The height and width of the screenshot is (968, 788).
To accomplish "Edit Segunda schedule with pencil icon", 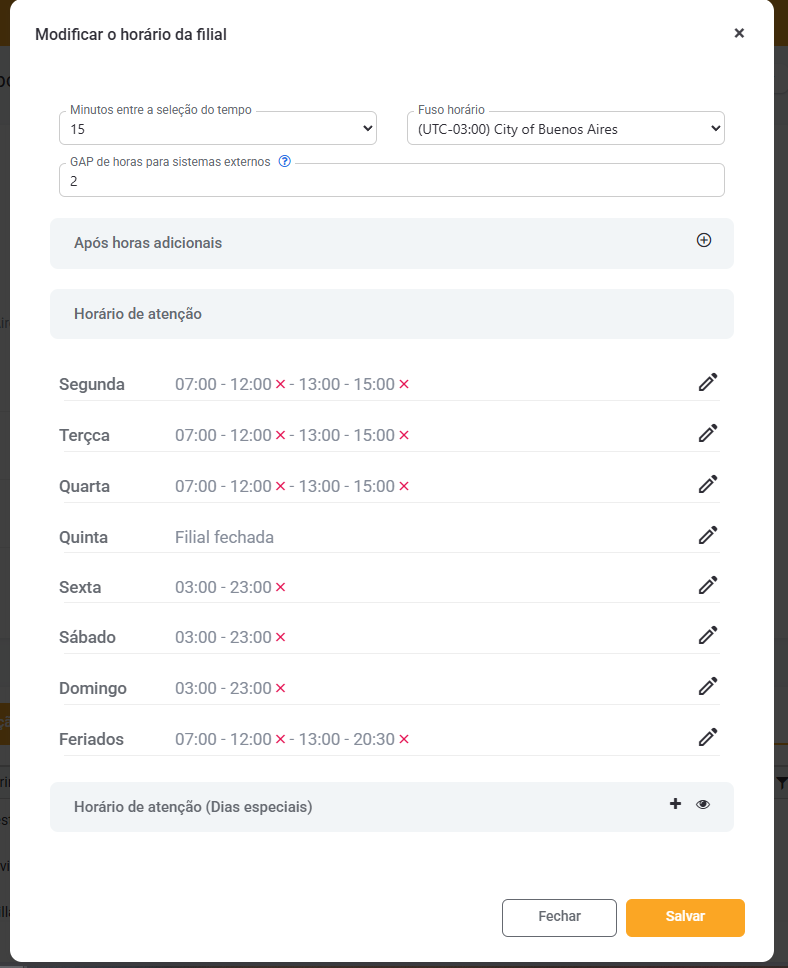I will (708, 382).
